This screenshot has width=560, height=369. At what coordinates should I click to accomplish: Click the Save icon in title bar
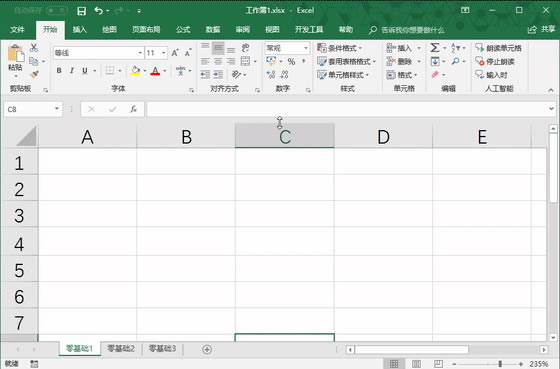pyautogui.click(x=81, y=11)
